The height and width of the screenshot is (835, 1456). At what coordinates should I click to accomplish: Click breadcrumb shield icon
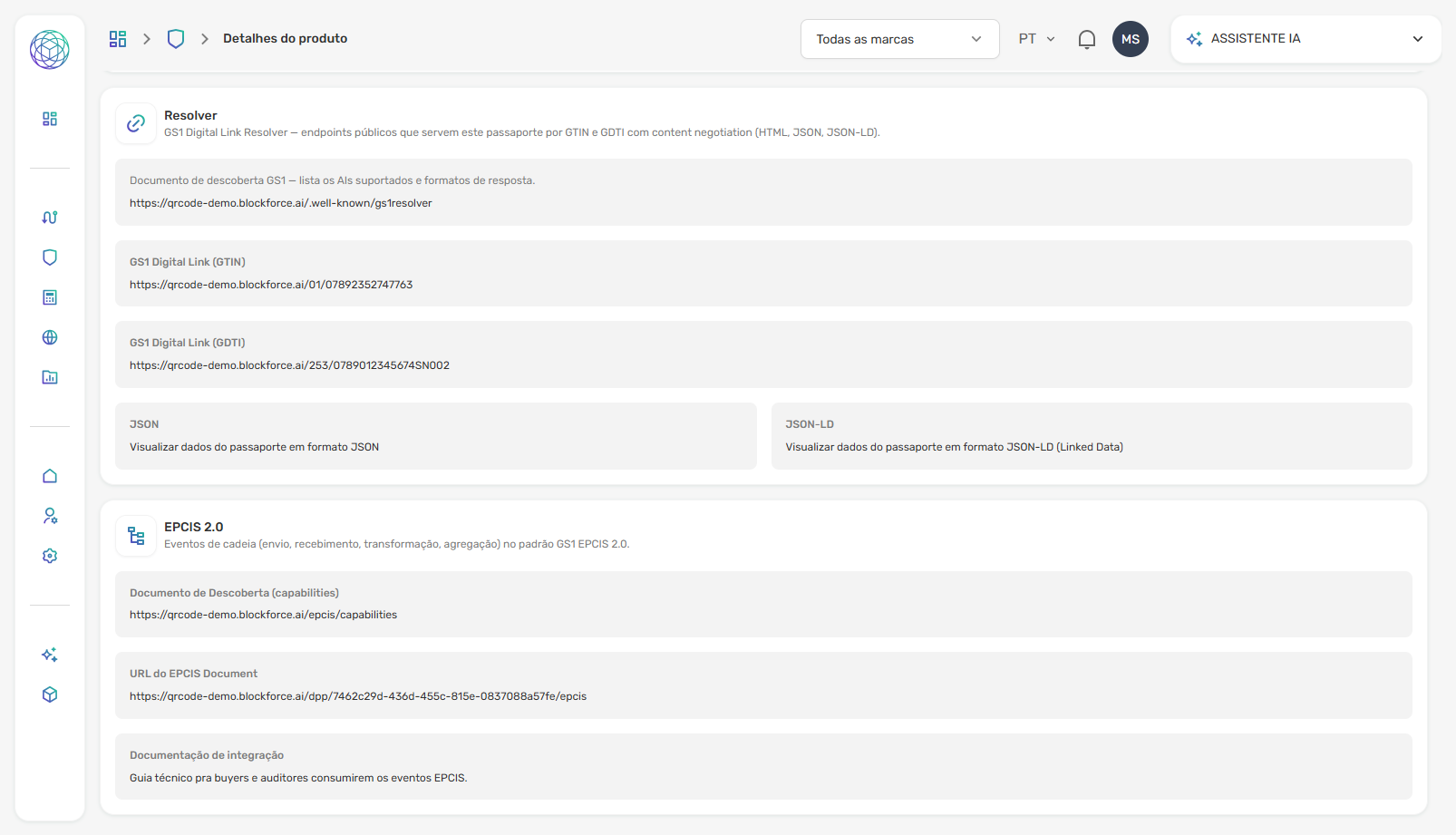pos(176,39)
